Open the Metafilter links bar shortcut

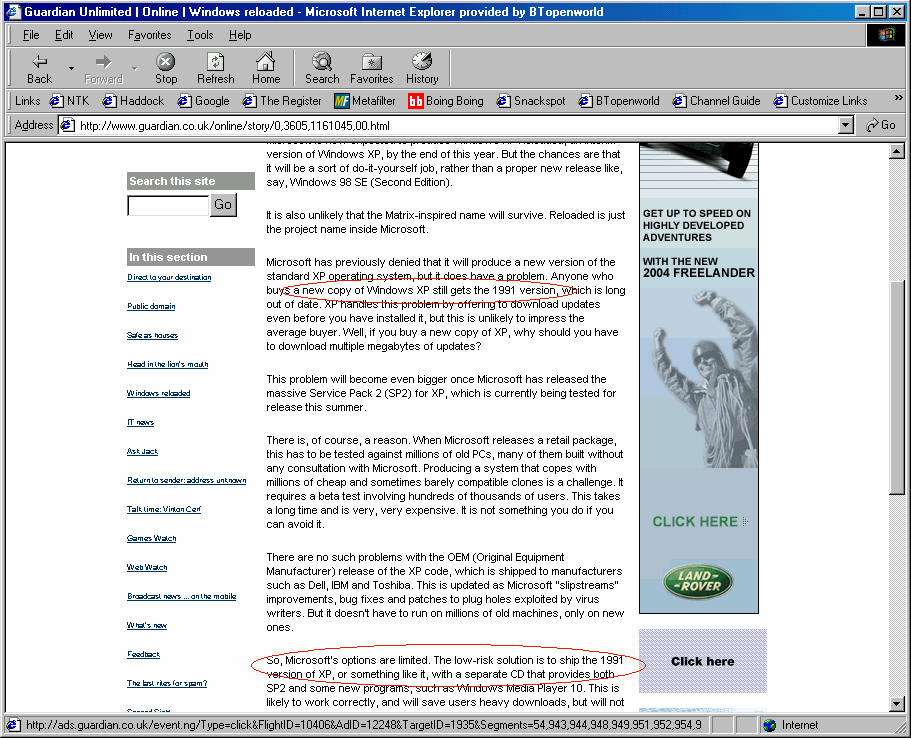(x=365, y=101)
